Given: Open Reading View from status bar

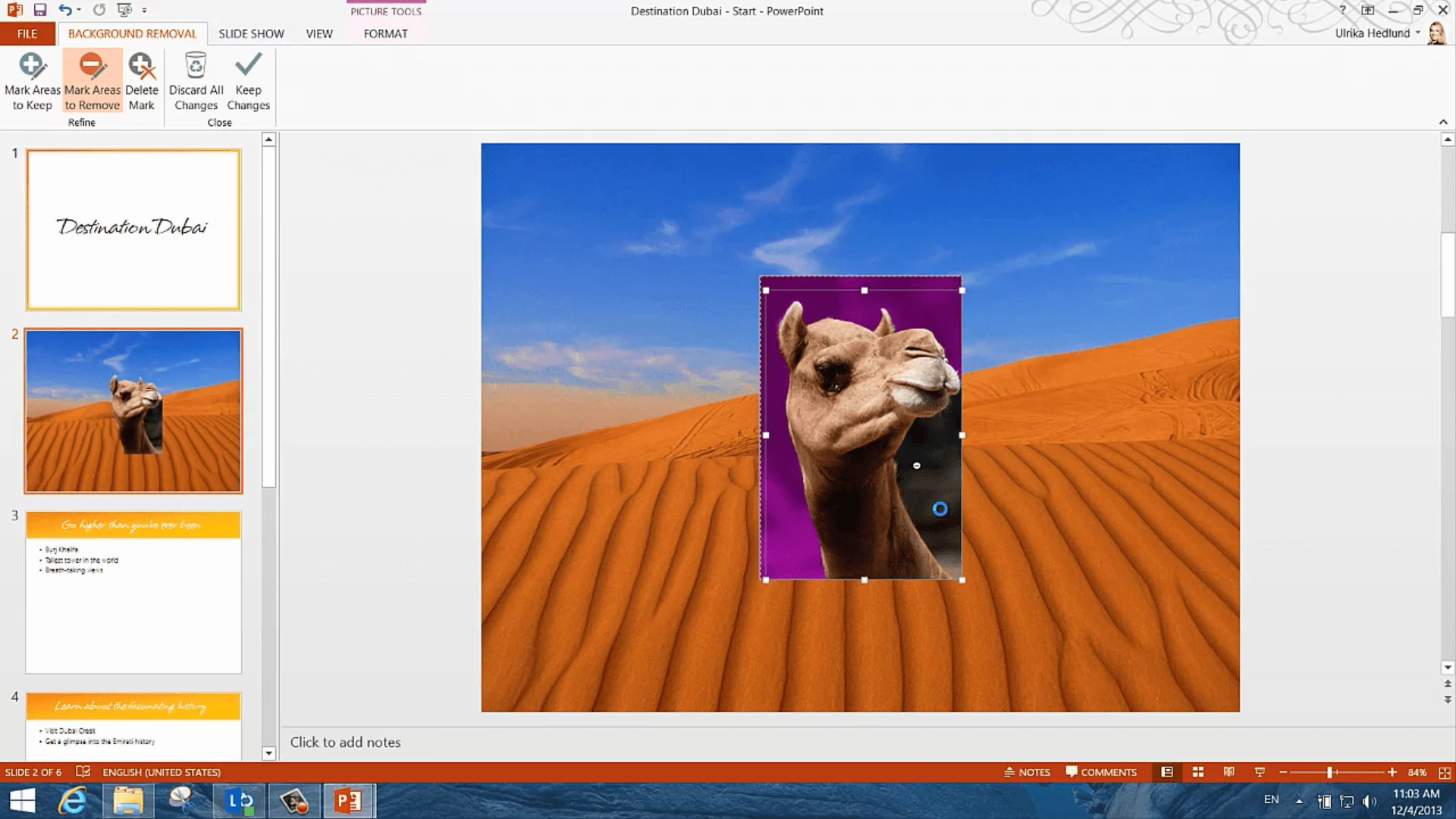Looking at the screenshot, I should click(1228, 772).
